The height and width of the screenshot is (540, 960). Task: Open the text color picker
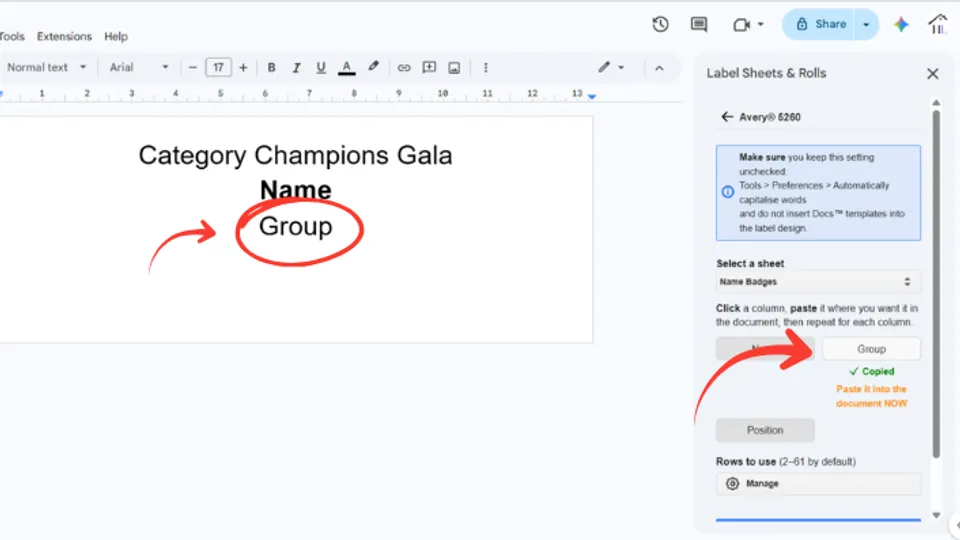[347, 67]
